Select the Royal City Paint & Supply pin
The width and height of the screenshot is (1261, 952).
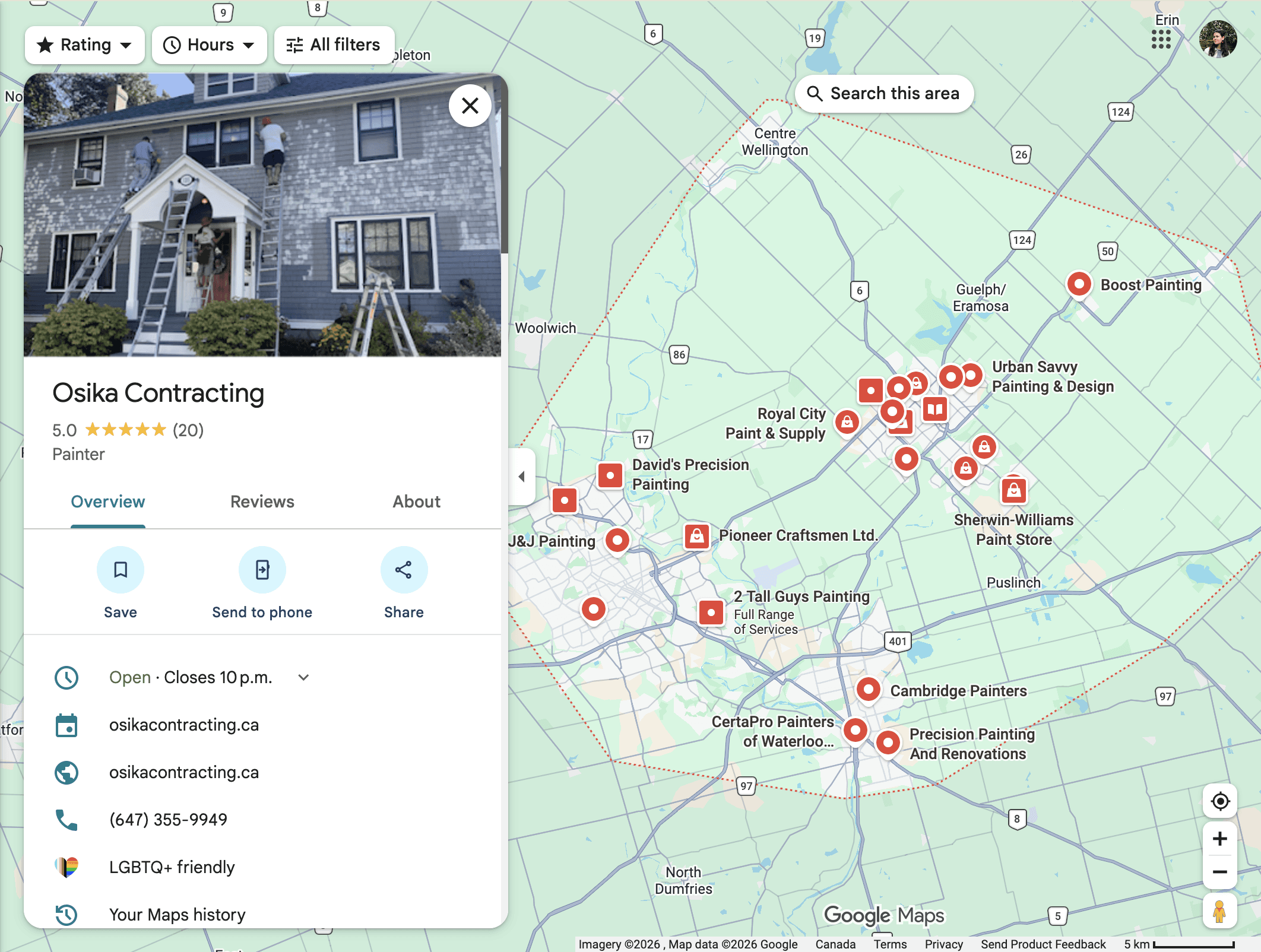coord(847,422)
